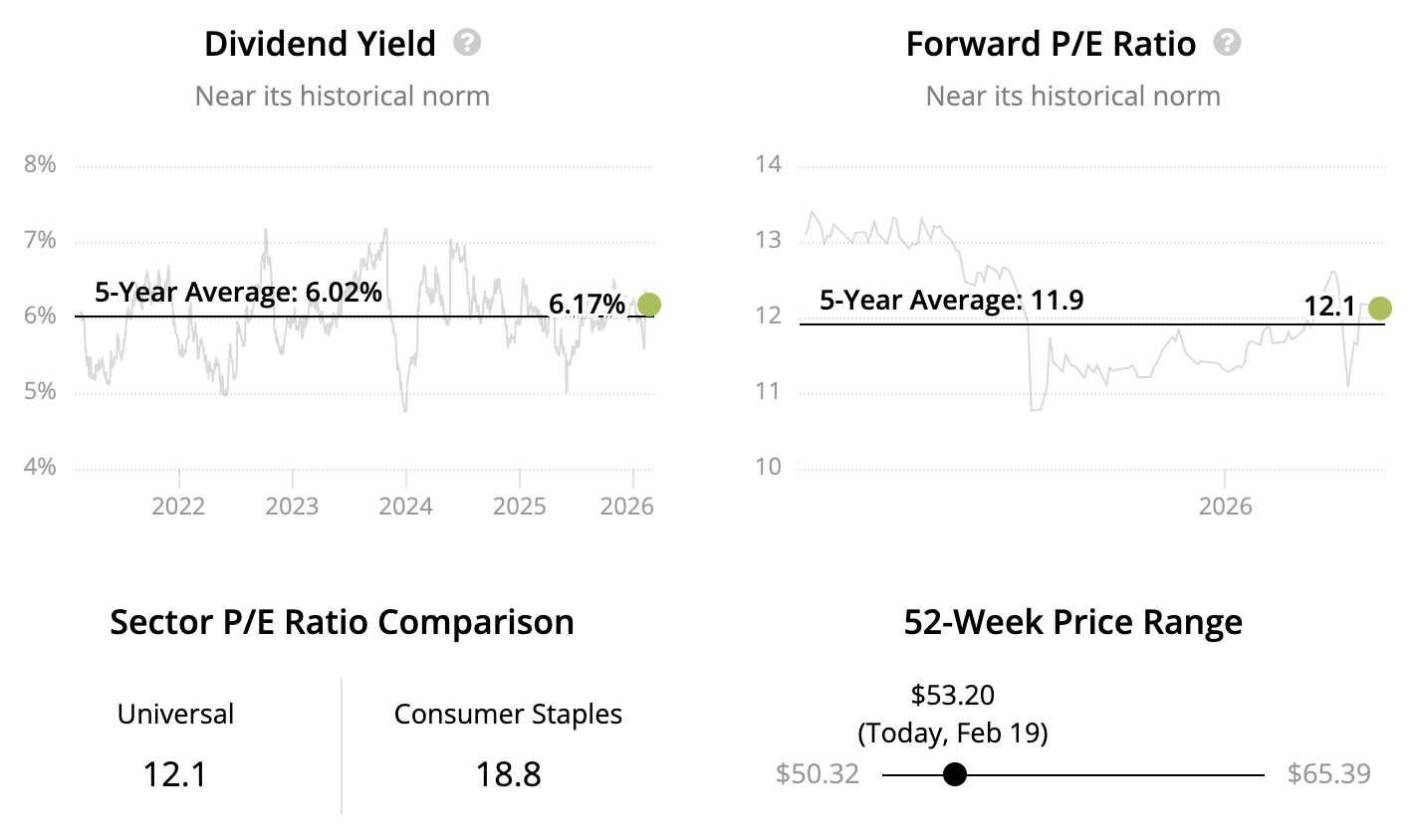Screen dimensions: 1420x840
Task: Click the Forward P/E Ratio help icon
Action: click(x=1228, y=43)
